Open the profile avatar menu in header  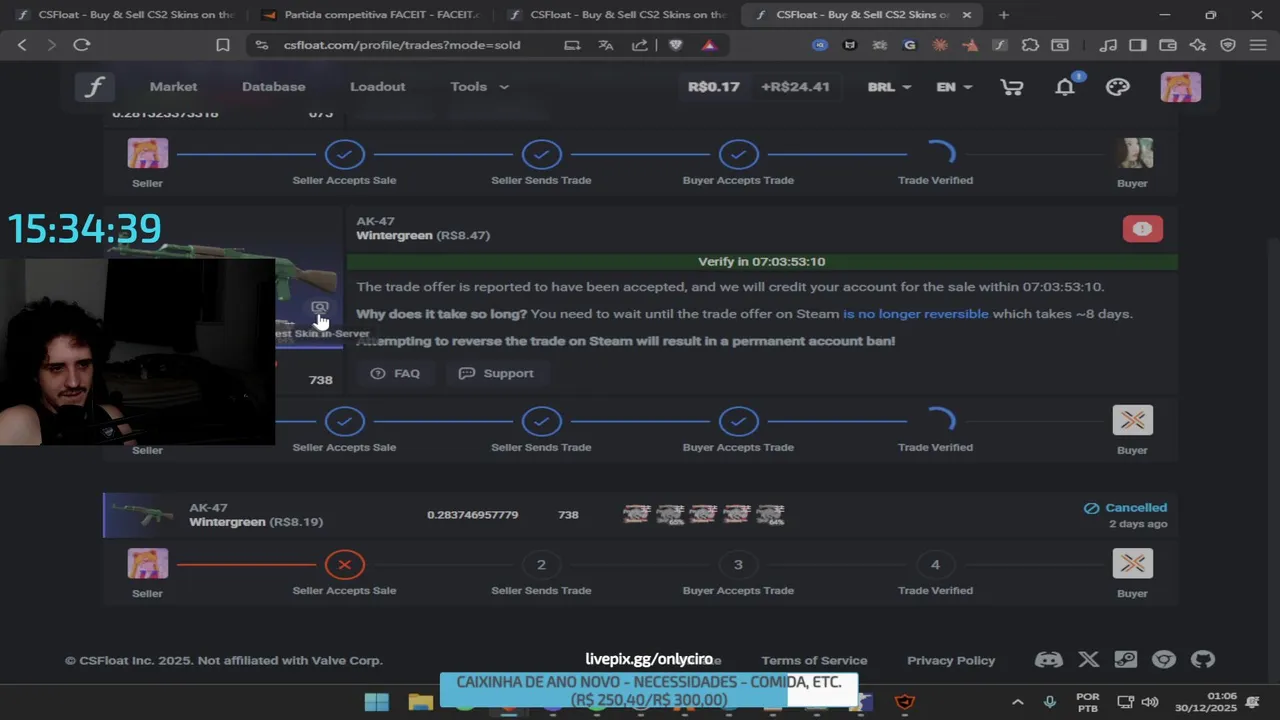point(1180,87)
